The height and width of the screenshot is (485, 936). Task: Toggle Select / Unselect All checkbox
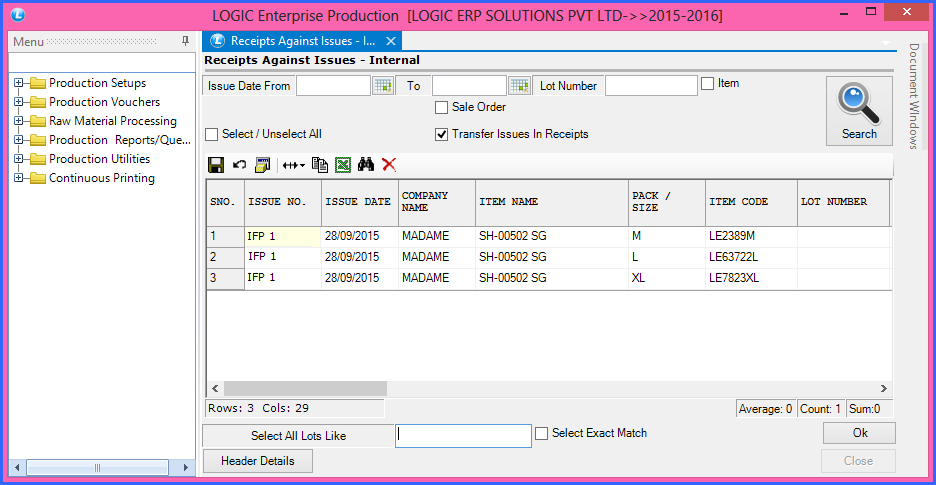pyautogui.click(x=211, y=134)
